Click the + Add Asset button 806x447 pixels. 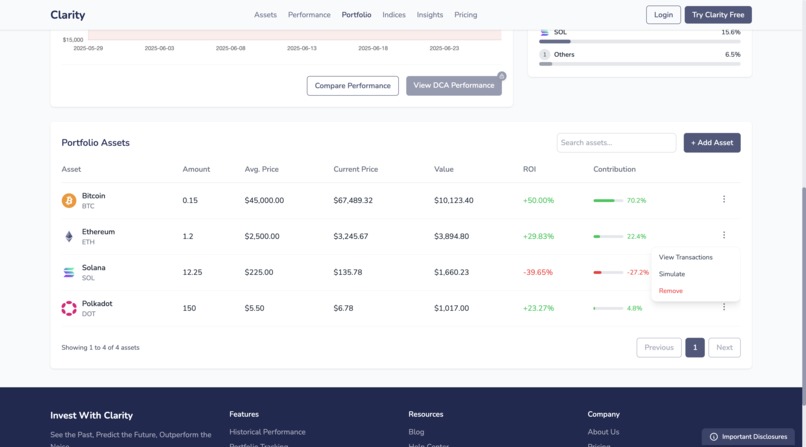pyautogui.click(x=712, y=143)
